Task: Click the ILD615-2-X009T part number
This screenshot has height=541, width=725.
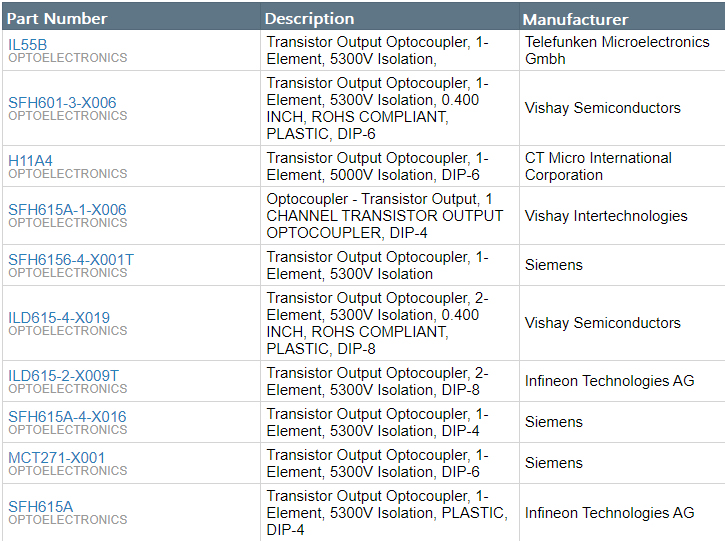Action: pos(63,375)
